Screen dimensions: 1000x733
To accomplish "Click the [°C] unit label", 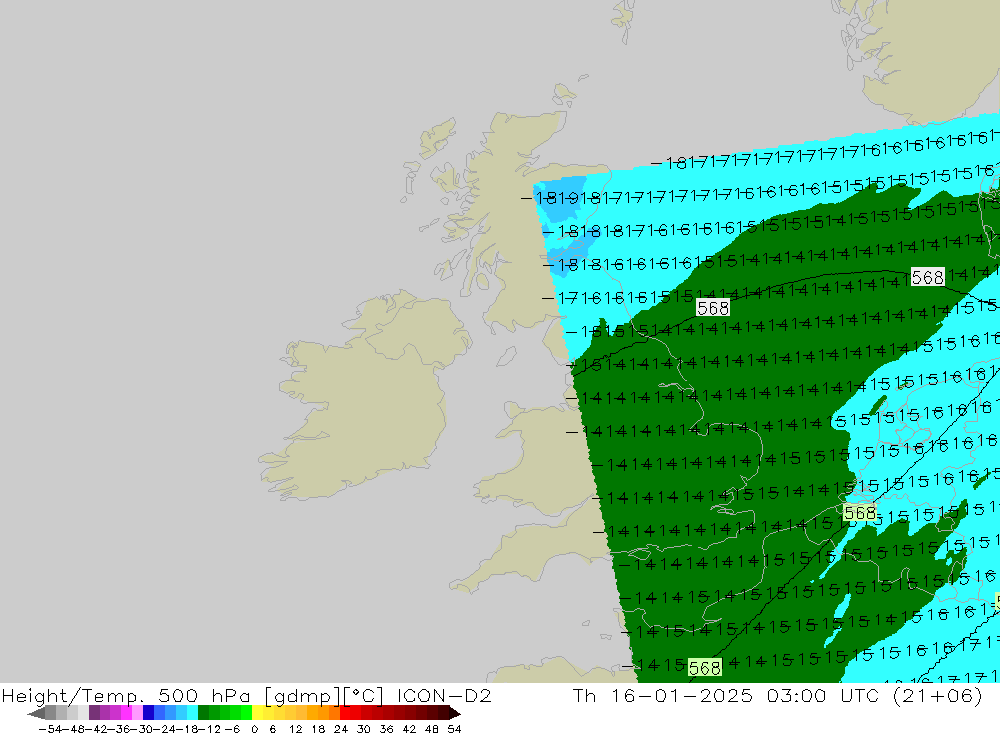I will point(364,696).
